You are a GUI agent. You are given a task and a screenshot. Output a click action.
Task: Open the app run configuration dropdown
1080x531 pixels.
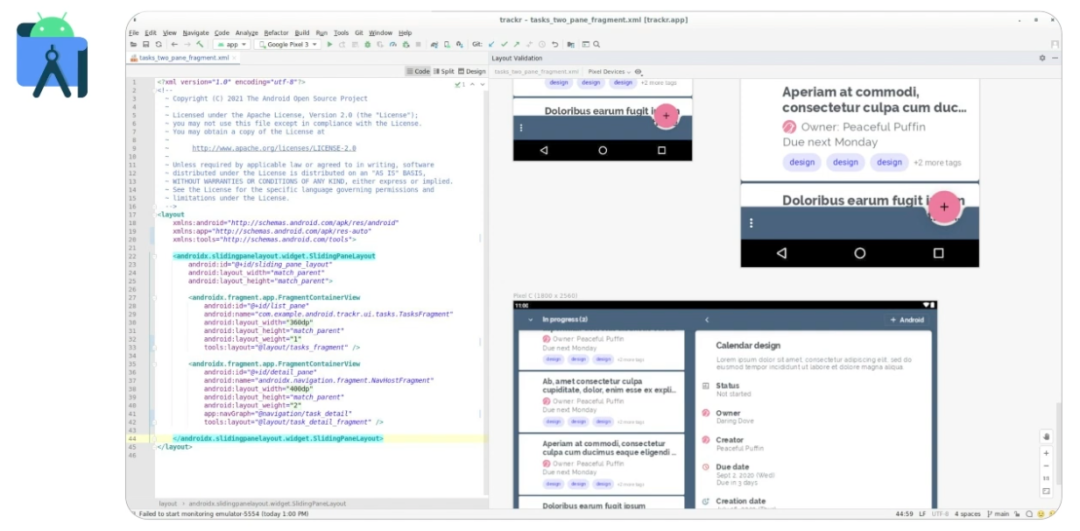(x=233, y=45)
